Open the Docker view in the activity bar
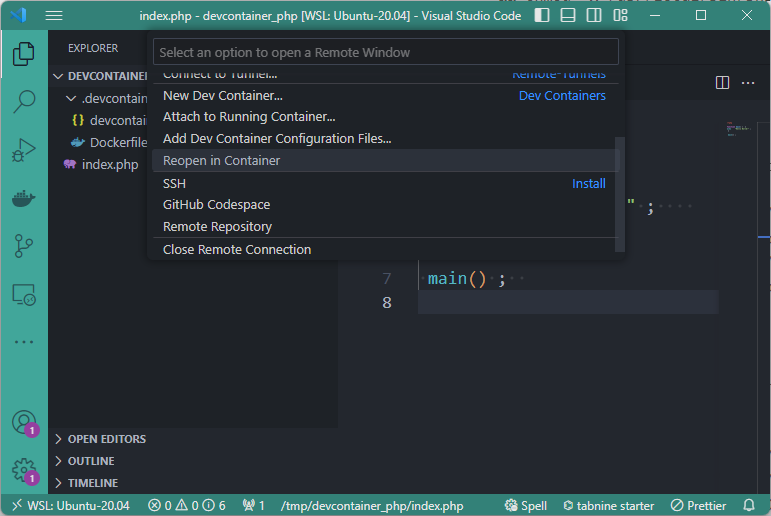Image resolution: width=771 pixels, height=516 pixels. (24, 198)
